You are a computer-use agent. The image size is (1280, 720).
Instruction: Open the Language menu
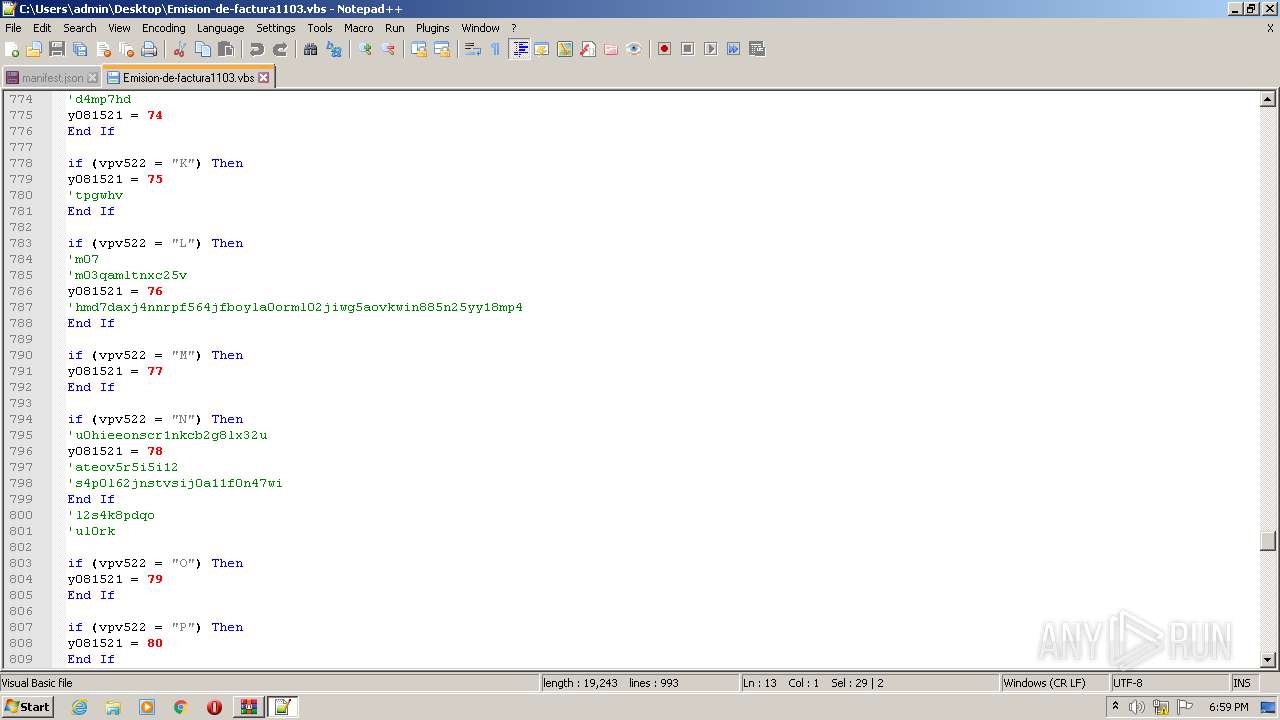pyautogui.click(x=220, y=28)
